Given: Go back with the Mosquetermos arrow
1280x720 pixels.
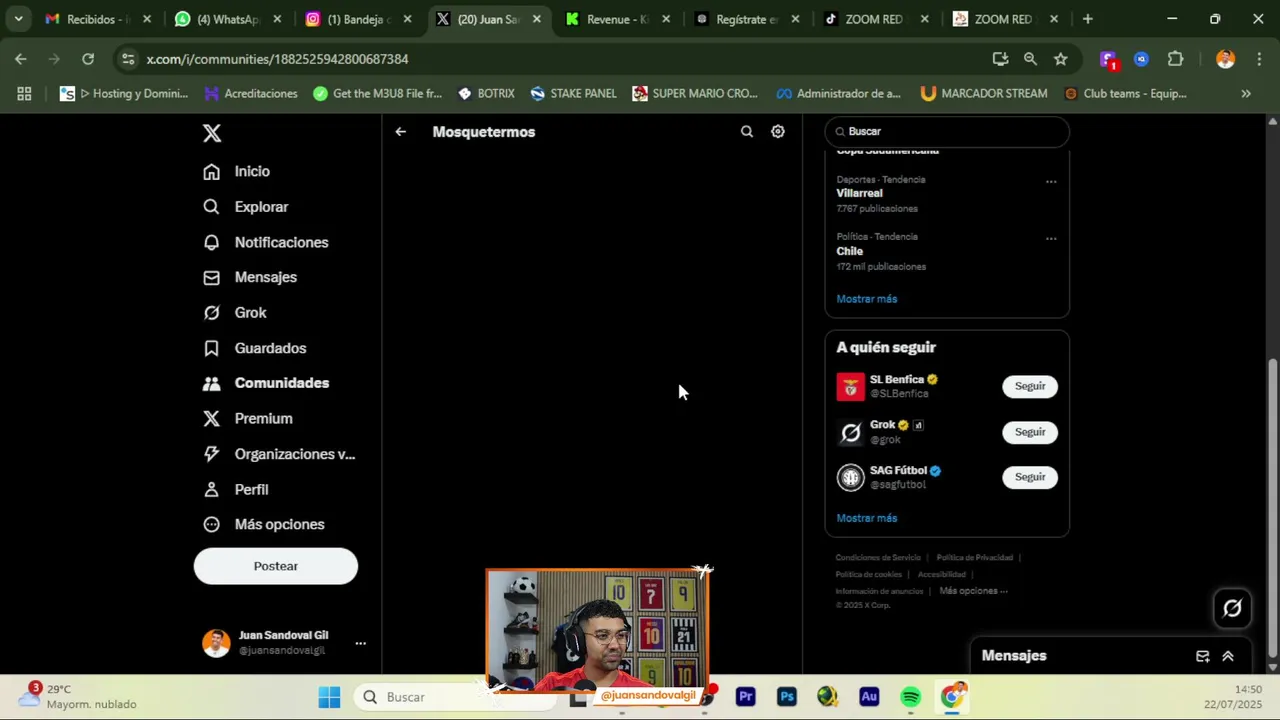Looking at the screenshot, I should [400, 132].
